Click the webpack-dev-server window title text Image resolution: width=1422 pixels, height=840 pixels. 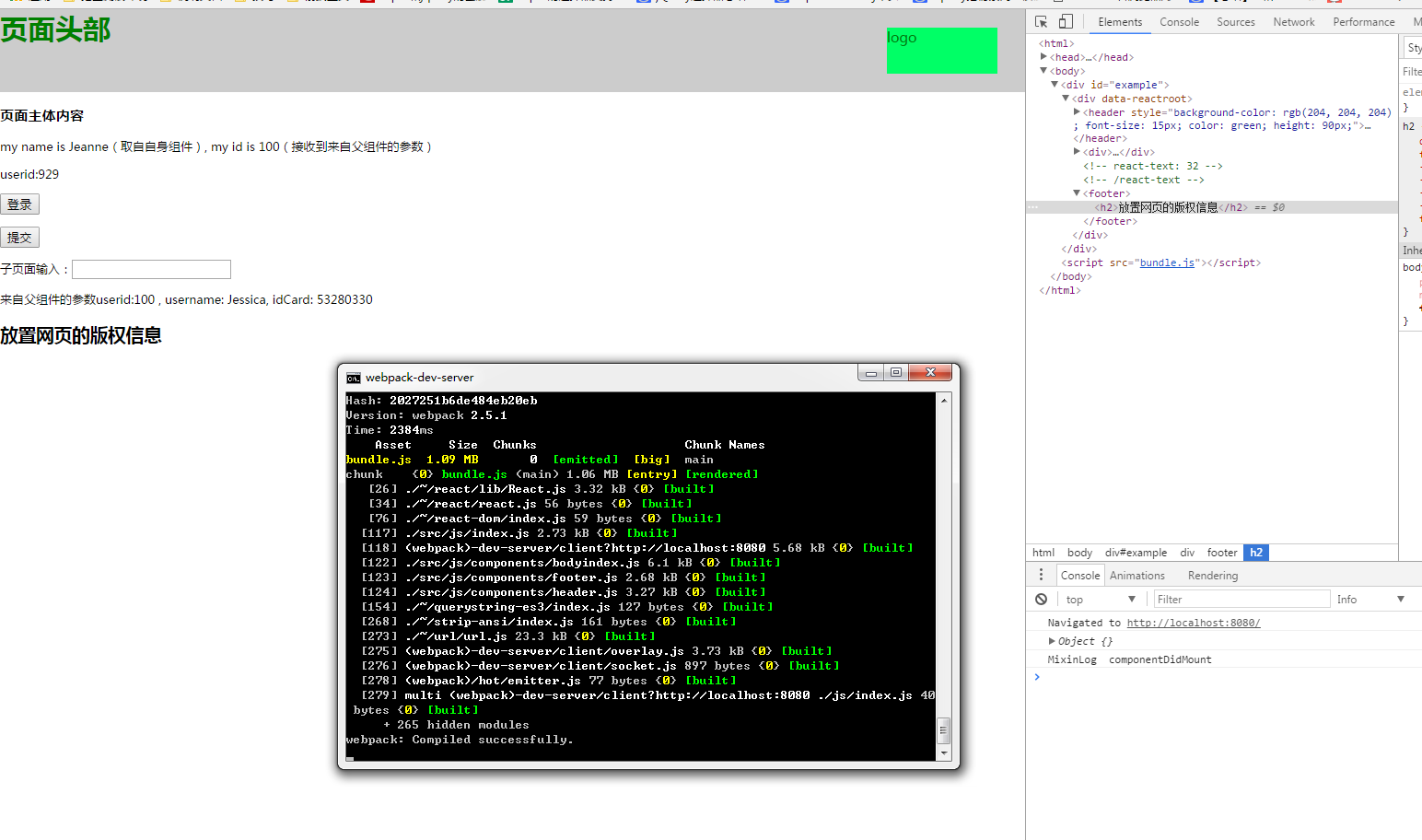419,378
